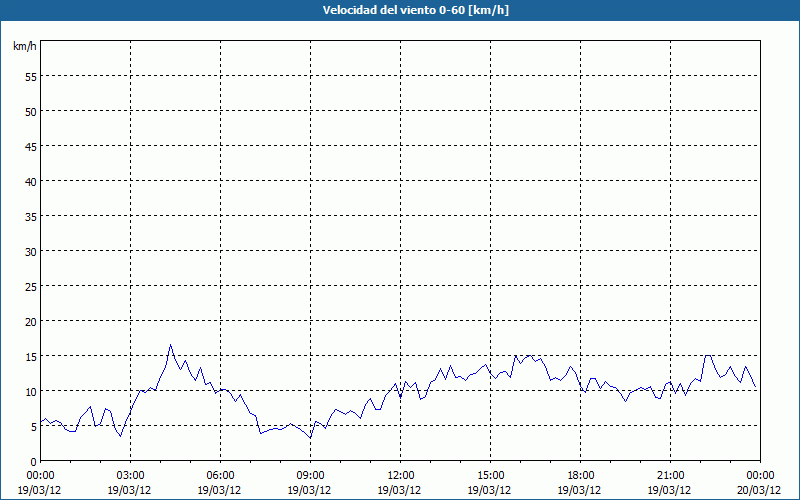Click the 12:00 time label
800x500 pixels.
(x=401, y=476)
